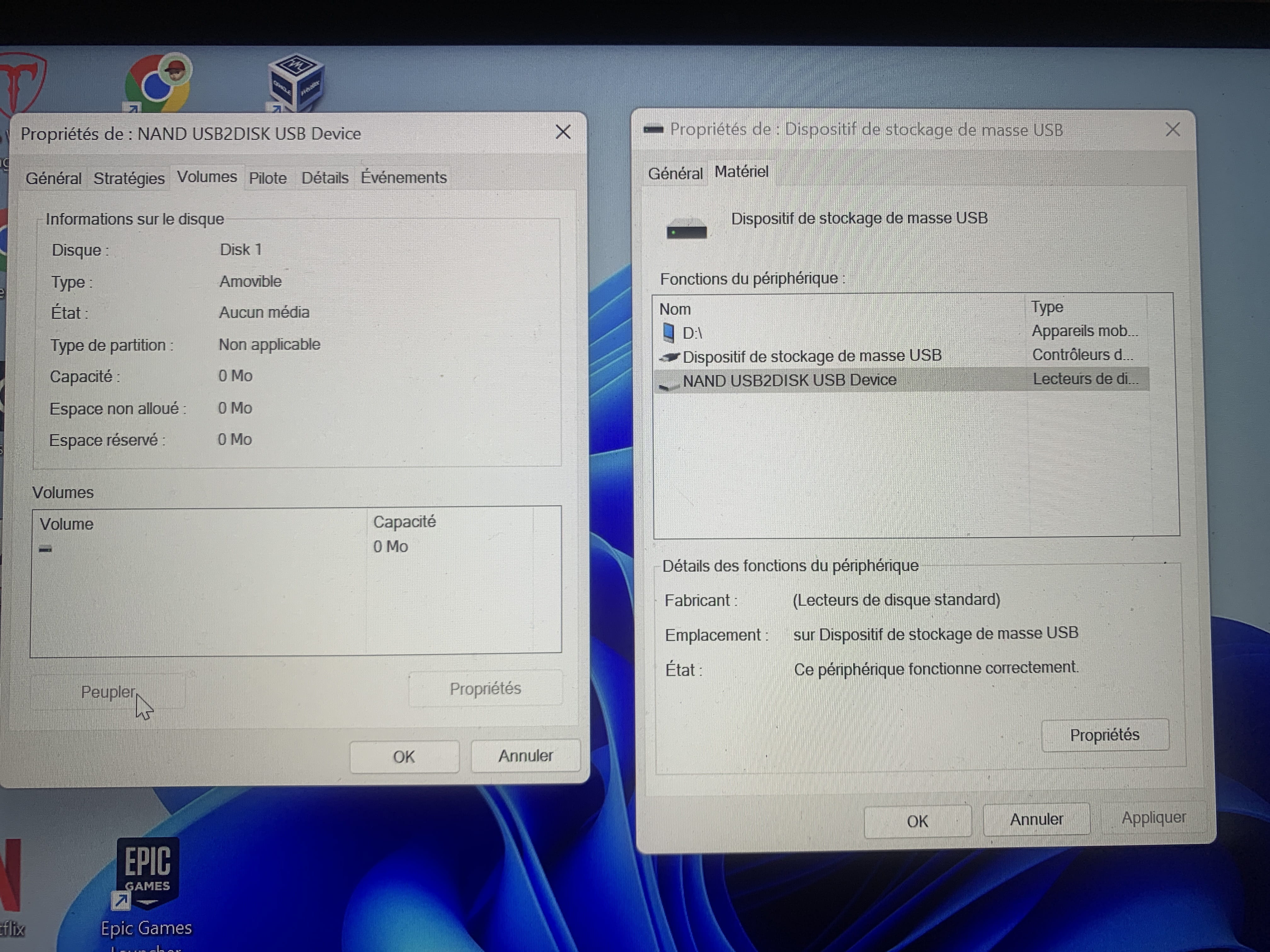Open the Stratégies tab
This screenshot has width=1270, height=952.
click(x=129, y=178)
